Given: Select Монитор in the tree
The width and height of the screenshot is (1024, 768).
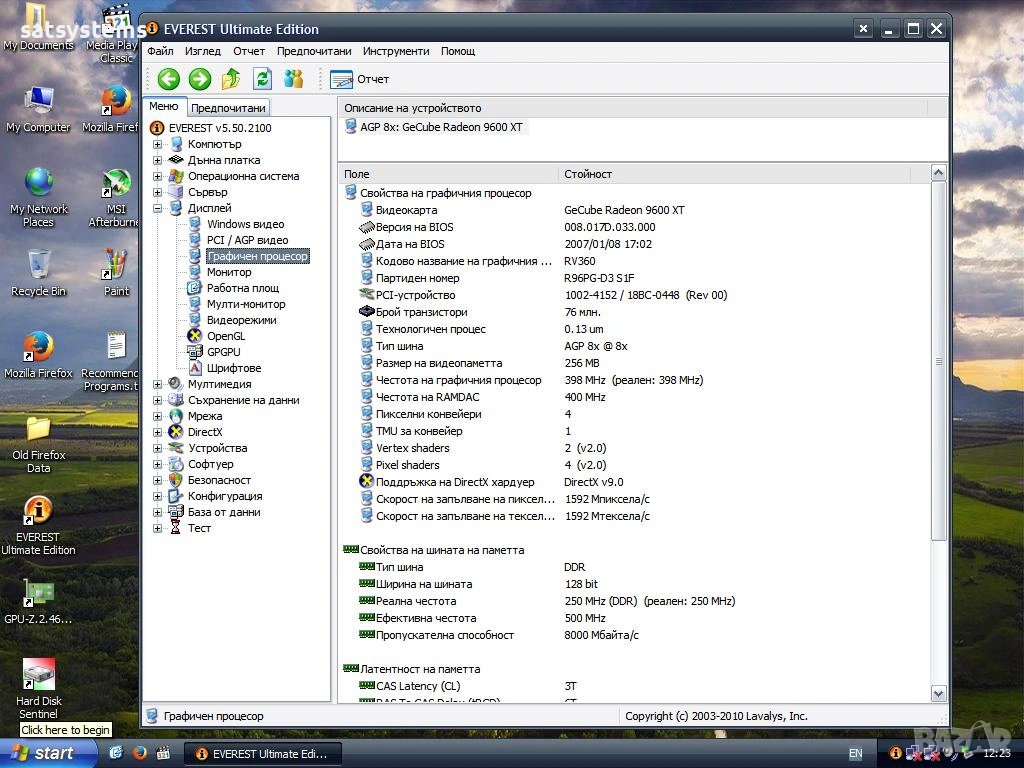Looking at the screenshot, I should point(229,272).
